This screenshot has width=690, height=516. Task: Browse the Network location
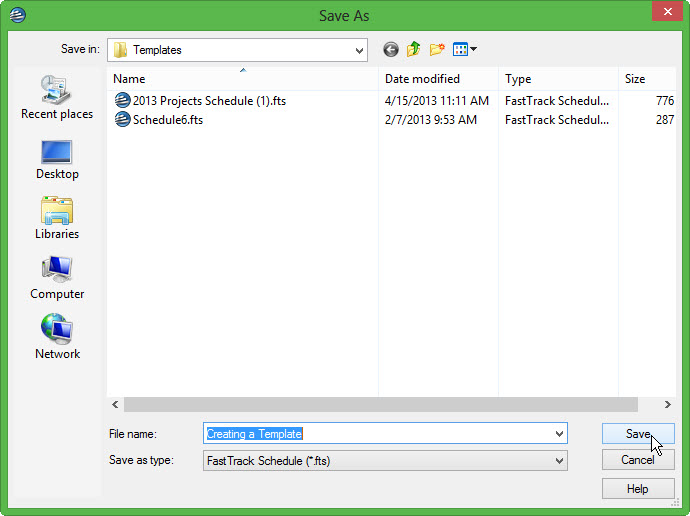tap(57, 339)
